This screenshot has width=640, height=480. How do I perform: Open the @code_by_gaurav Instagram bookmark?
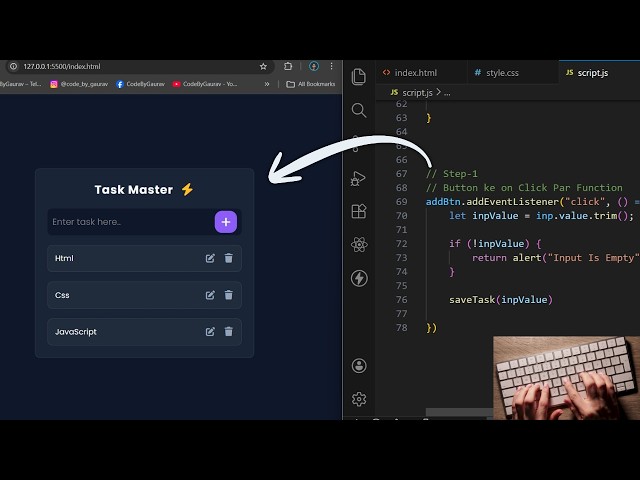(x=79, y=84)
